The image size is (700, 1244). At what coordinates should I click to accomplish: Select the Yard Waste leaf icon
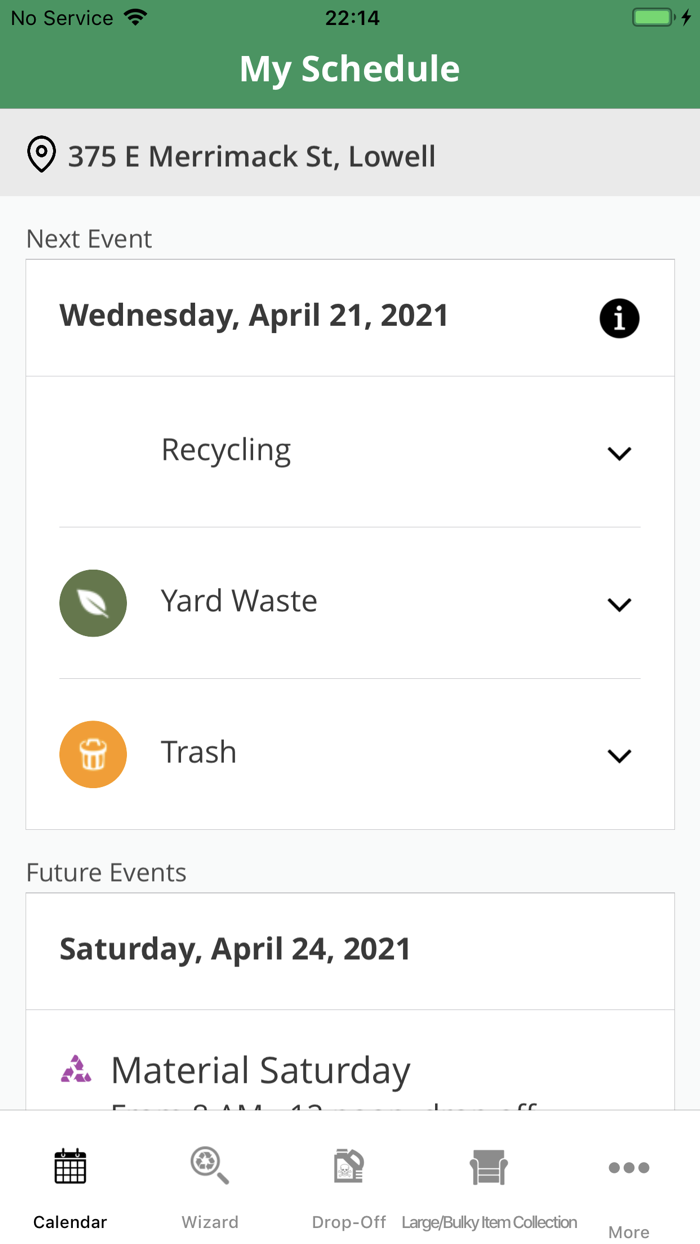(93, 603)
